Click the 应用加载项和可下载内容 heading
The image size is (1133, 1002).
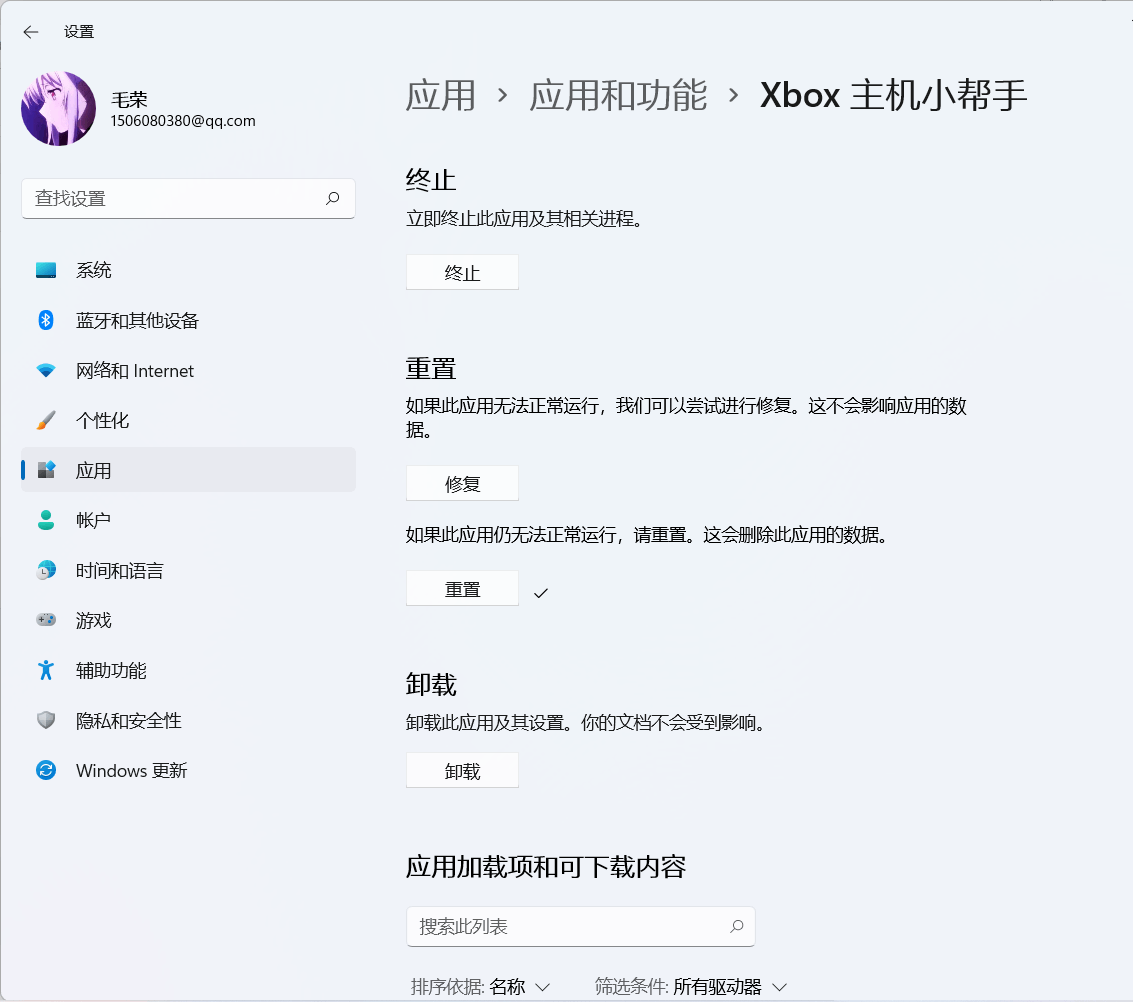[546, 866]
